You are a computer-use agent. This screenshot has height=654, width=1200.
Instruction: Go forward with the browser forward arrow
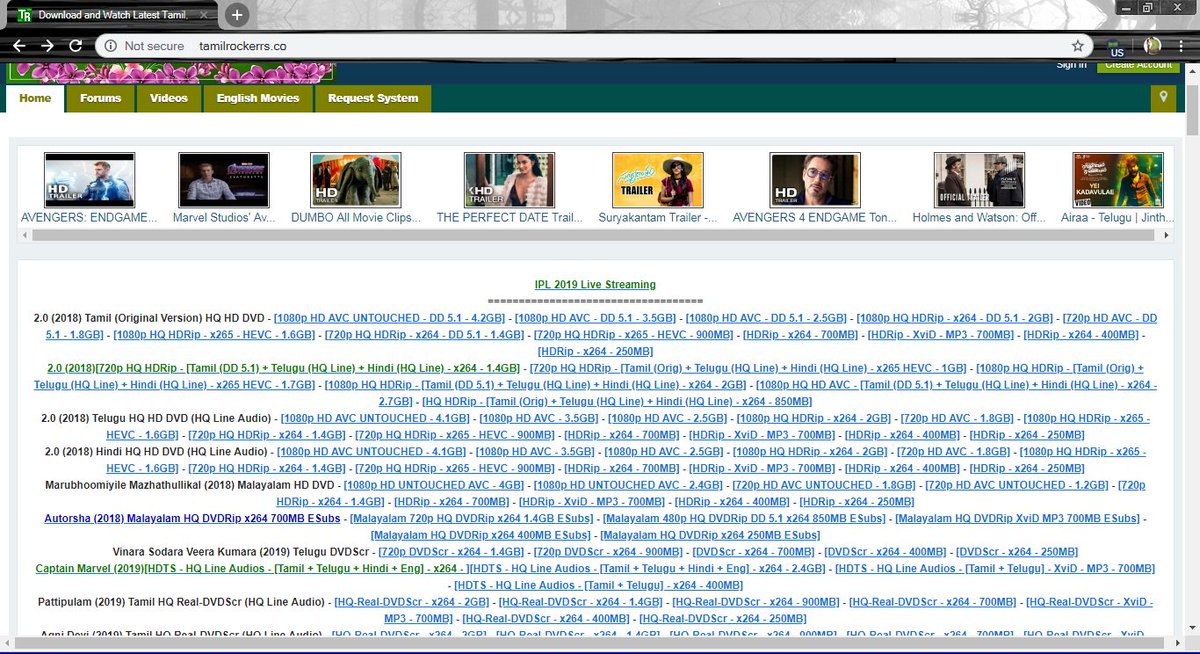47,46
